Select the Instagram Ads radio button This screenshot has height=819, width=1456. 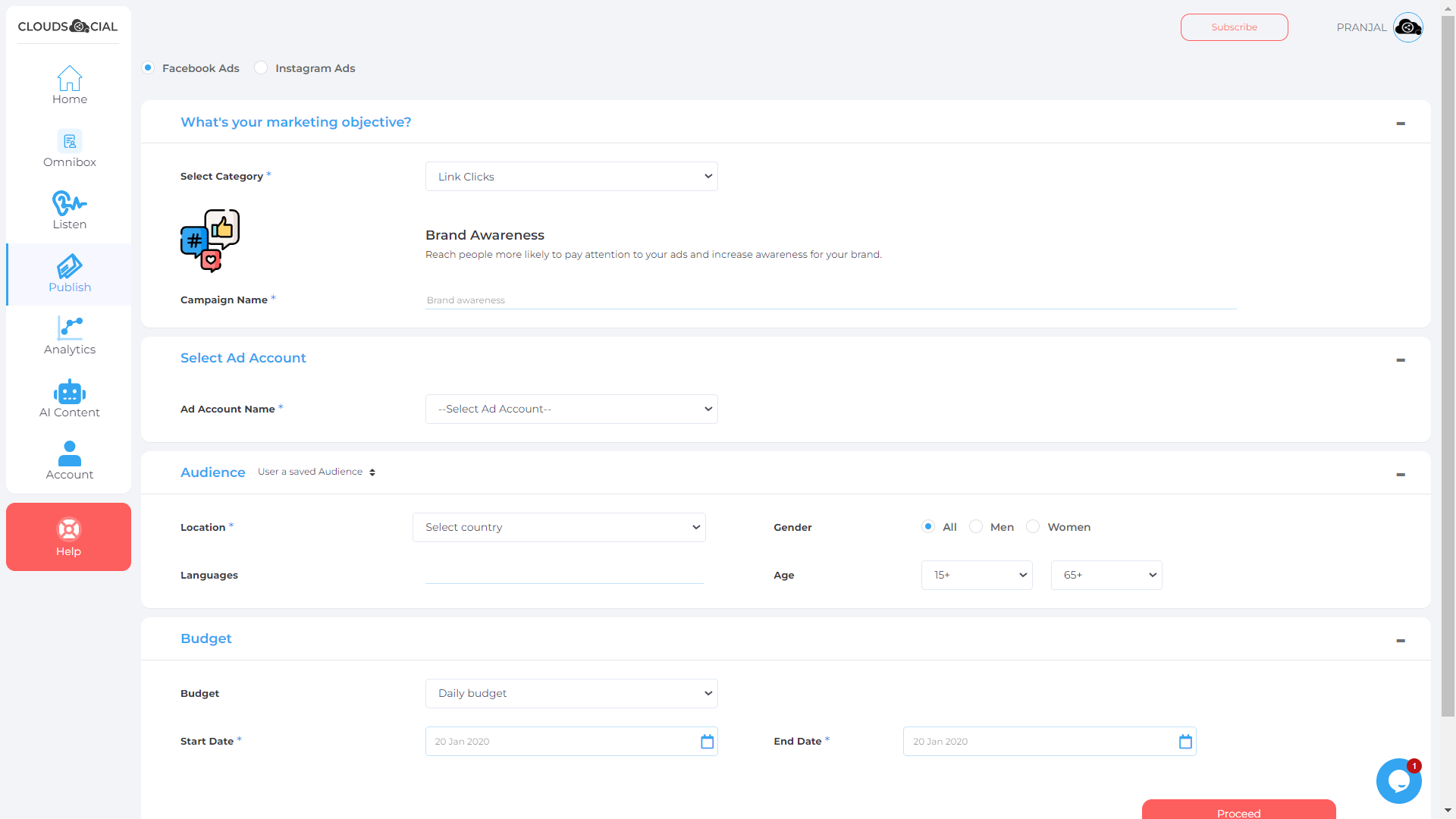[x=261, y=67]
